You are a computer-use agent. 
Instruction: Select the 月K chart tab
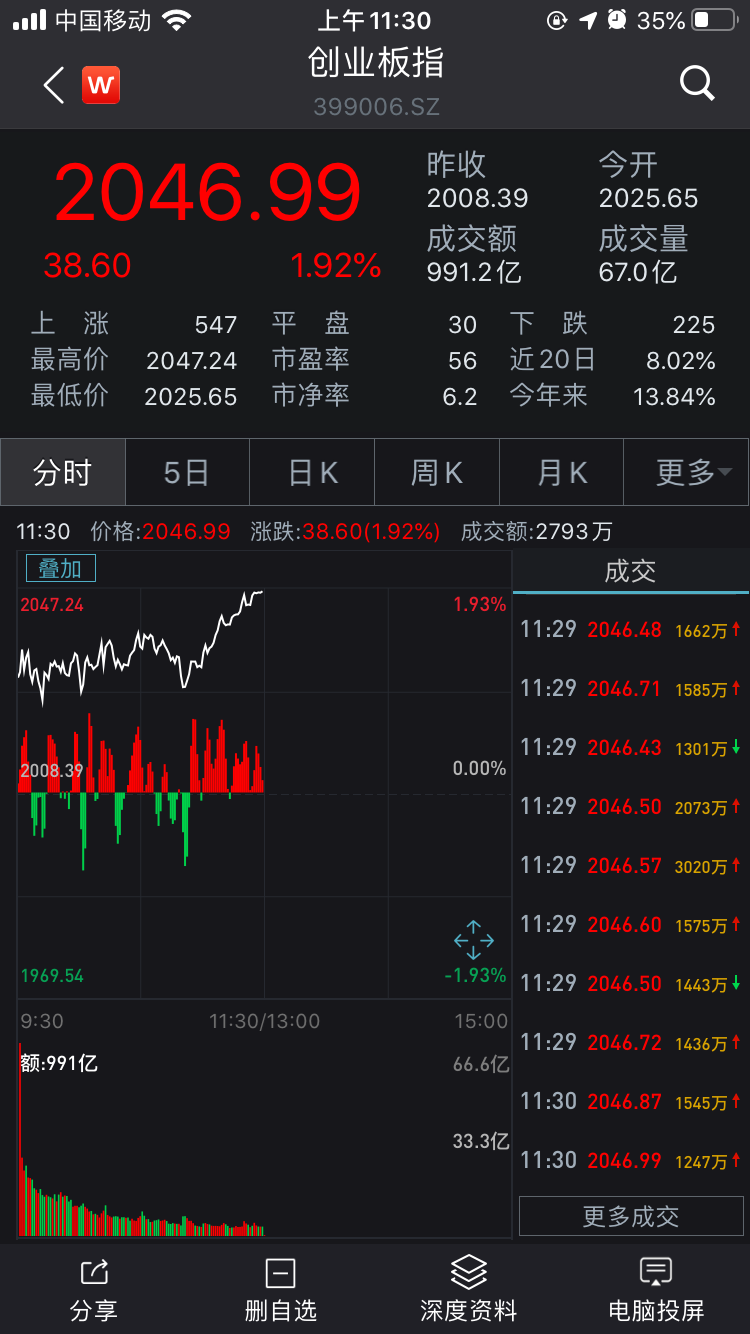pyautogui.click(x=562, y=472)
